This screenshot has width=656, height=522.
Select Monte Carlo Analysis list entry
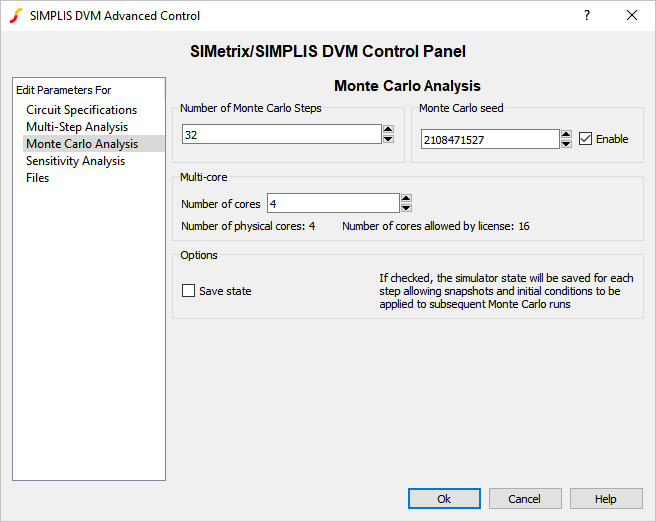pyautogui.click(x=82, y=144)
